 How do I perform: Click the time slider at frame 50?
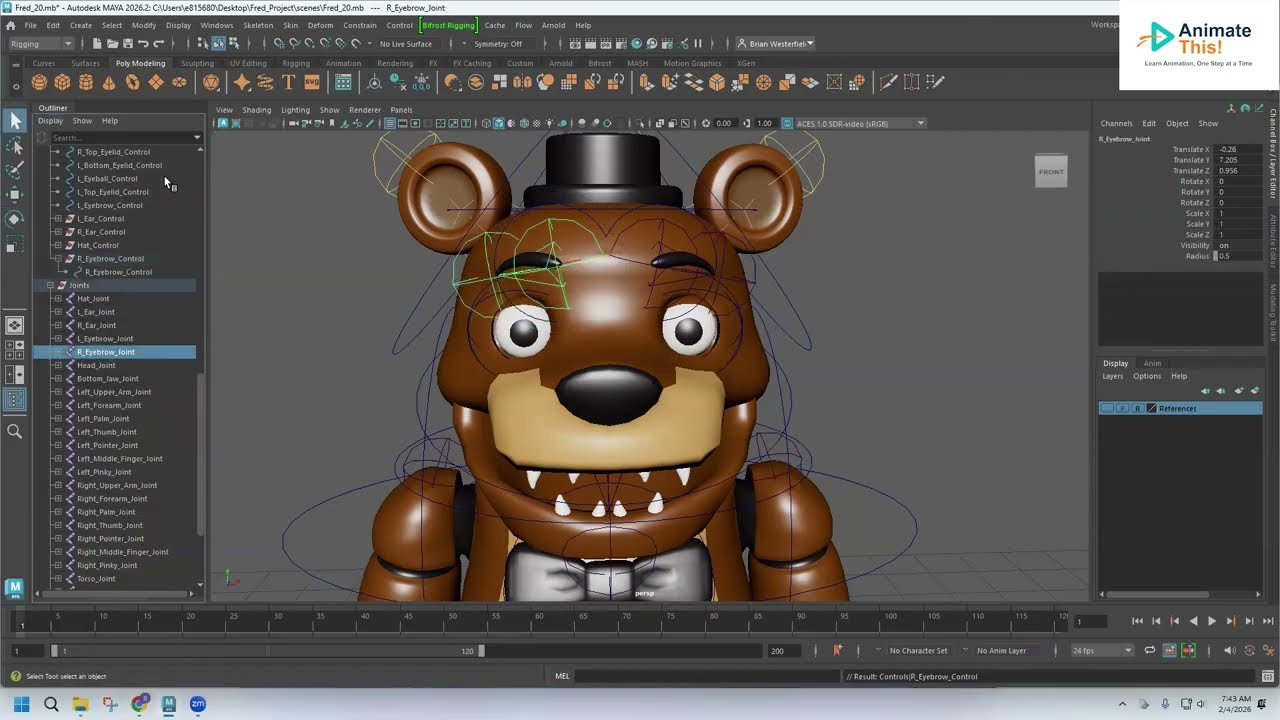[x=452, y=622]
